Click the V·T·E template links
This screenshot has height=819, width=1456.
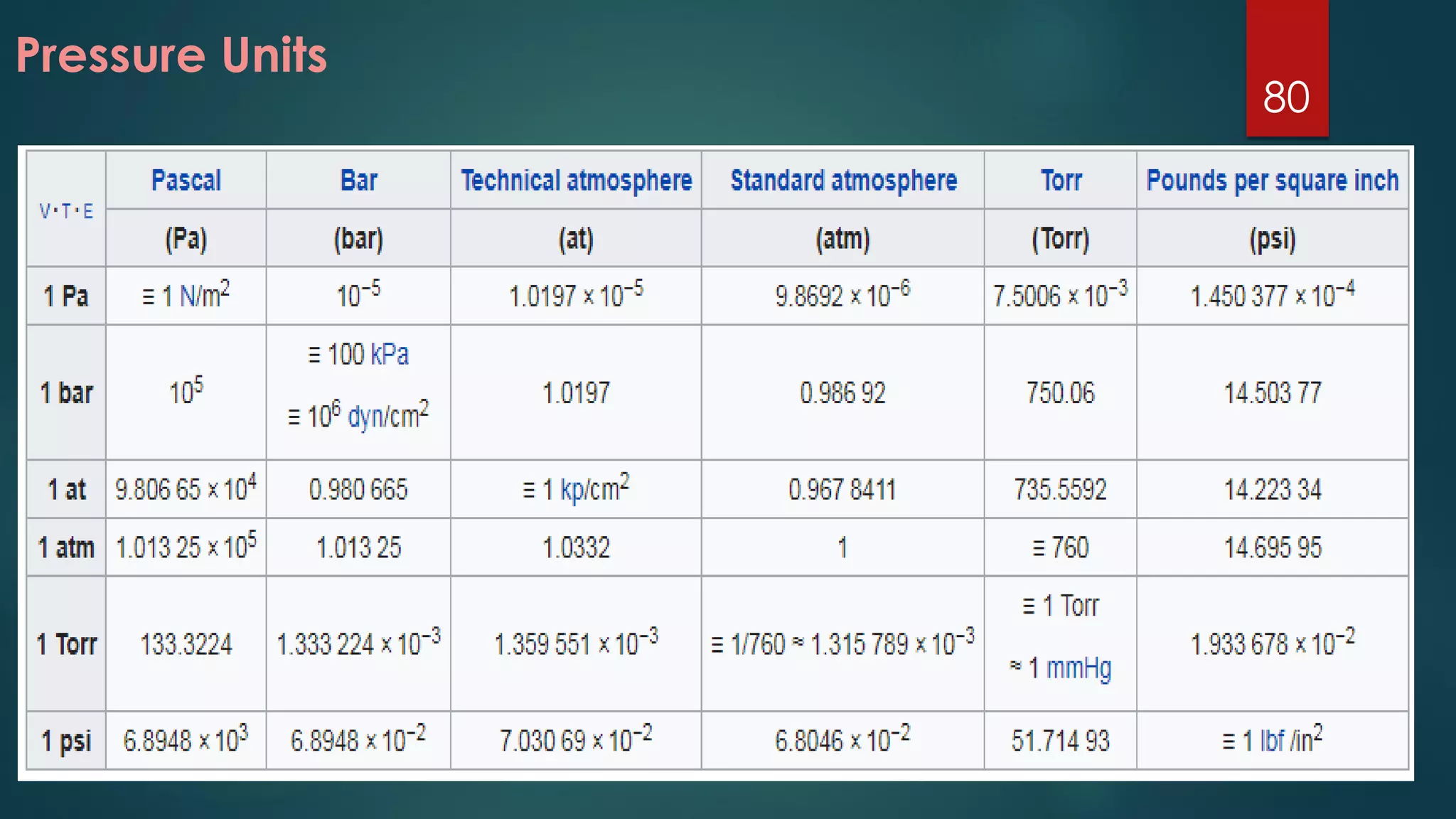[66, 211]
